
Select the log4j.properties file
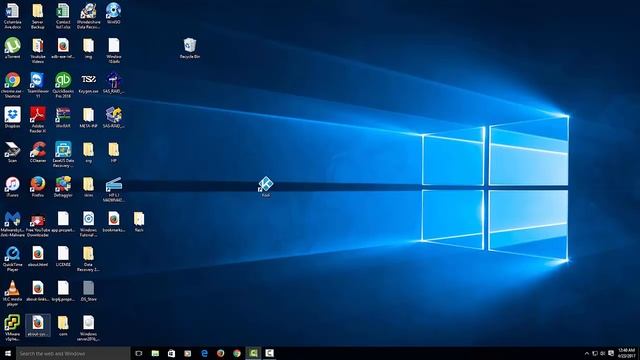coord(63,291)
